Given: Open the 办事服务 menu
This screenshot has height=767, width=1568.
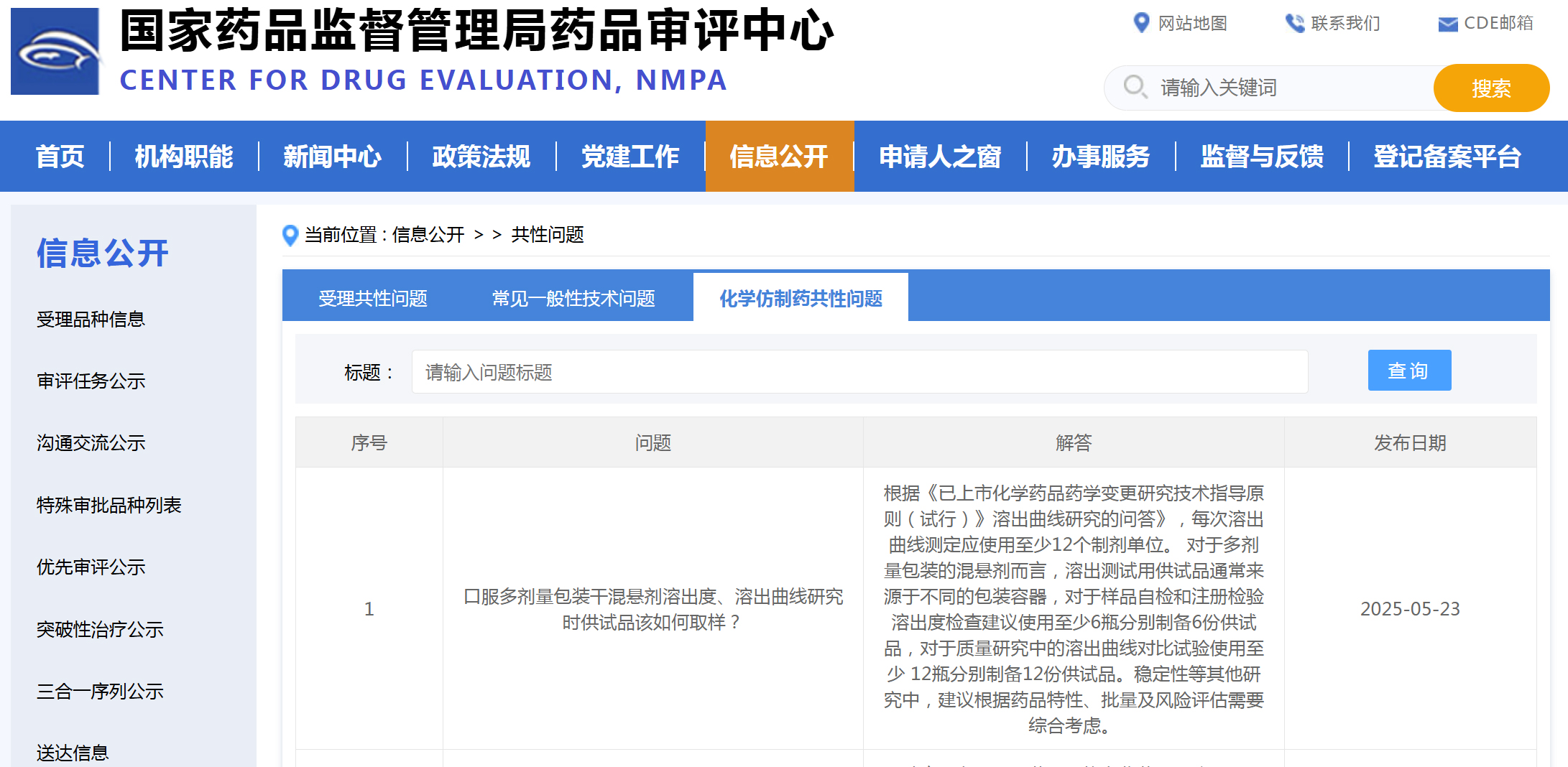Looking at the screenshot, I should tap(1101, 156).
